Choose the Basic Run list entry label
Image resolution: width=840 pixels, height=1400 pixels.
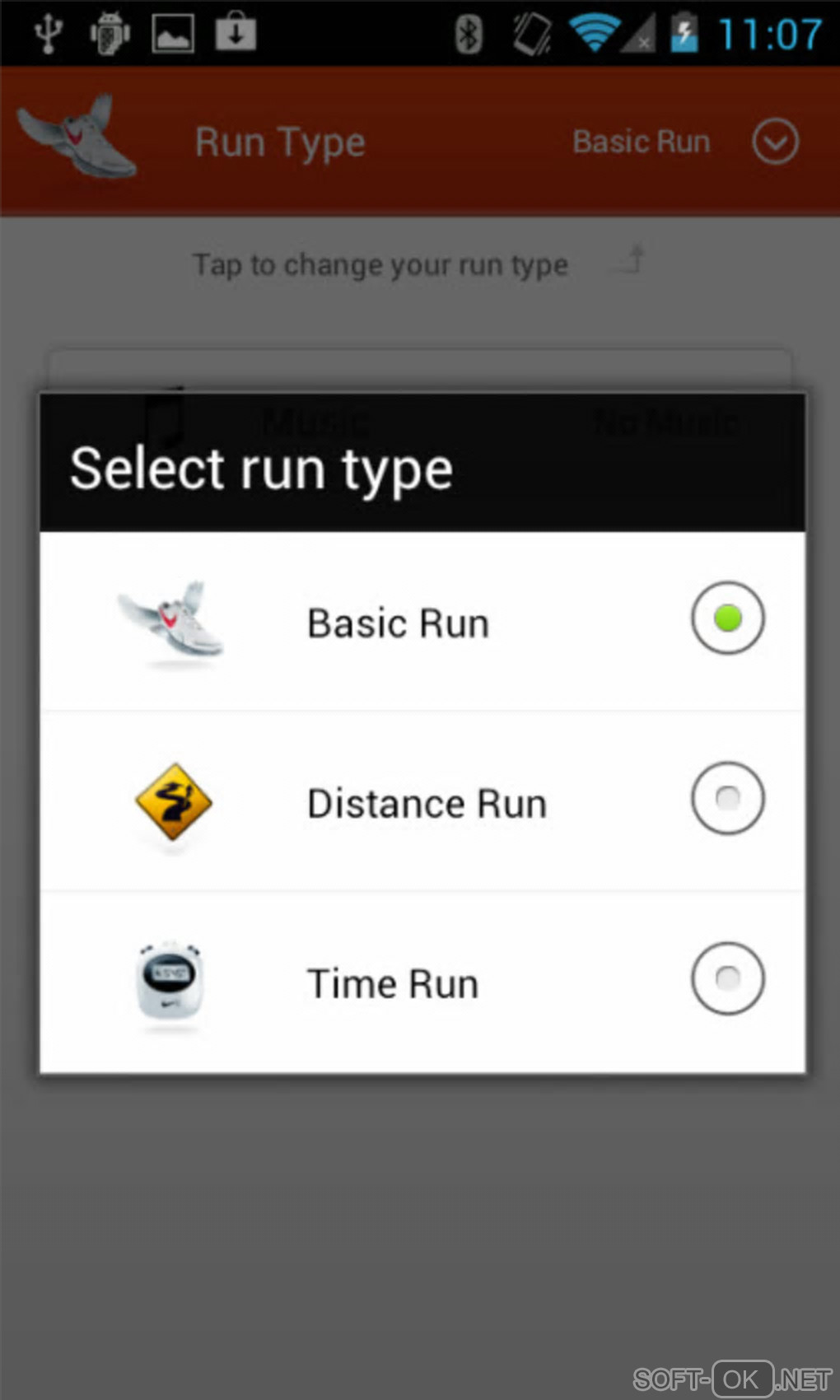point(398,623)
